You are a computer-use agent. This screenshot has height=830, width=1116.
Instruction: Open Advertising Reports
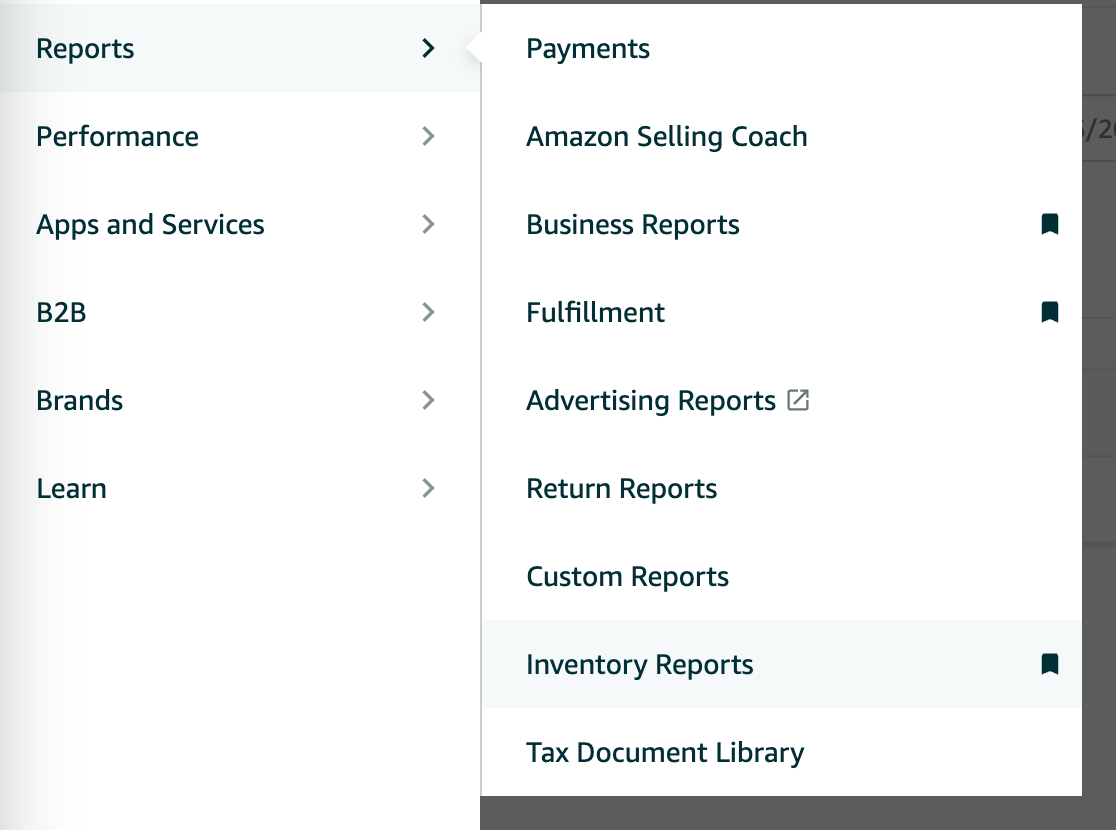coord(781,400)
